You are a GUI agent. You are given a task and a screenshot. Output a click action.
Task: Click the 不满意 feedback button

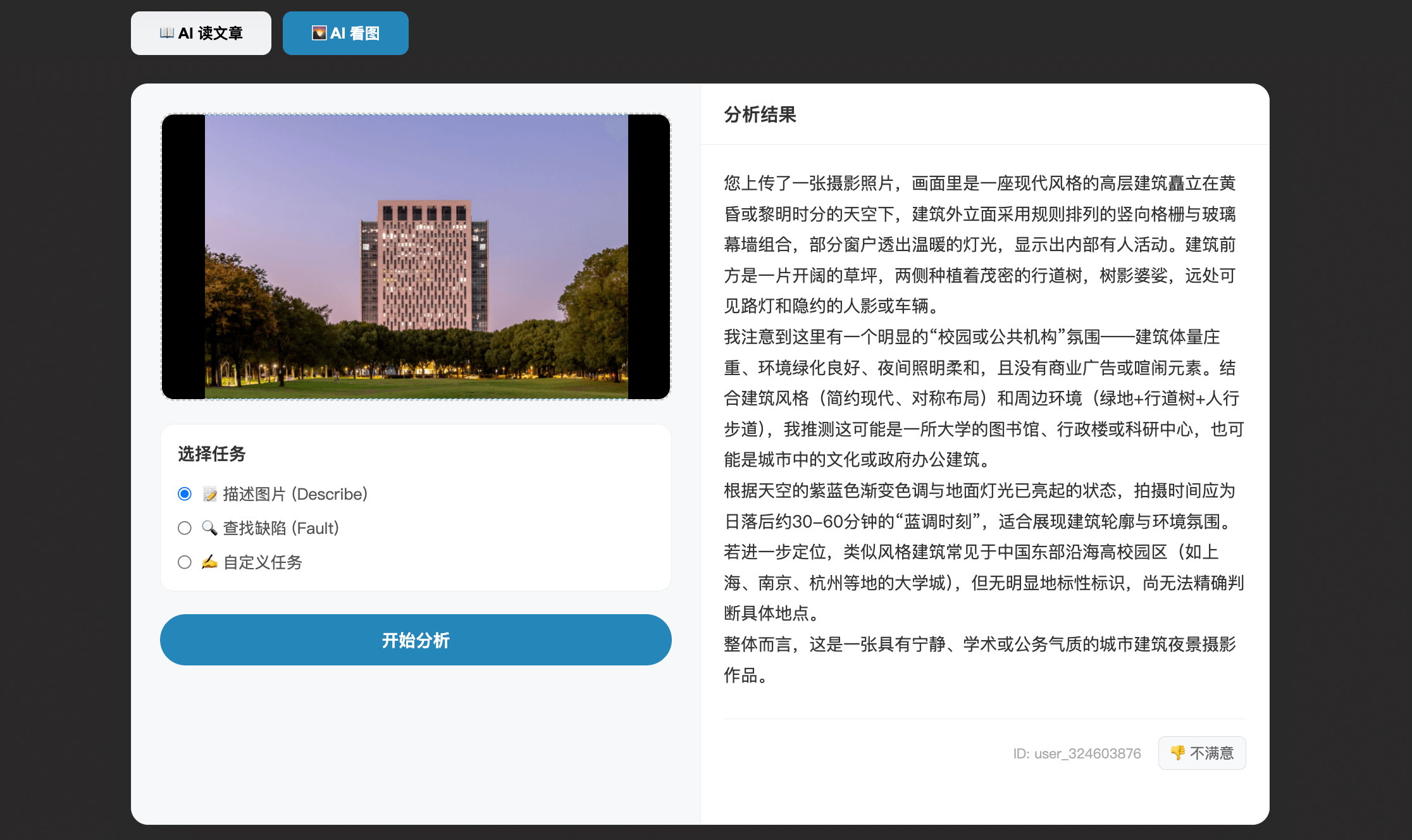tap(1202, 753)
